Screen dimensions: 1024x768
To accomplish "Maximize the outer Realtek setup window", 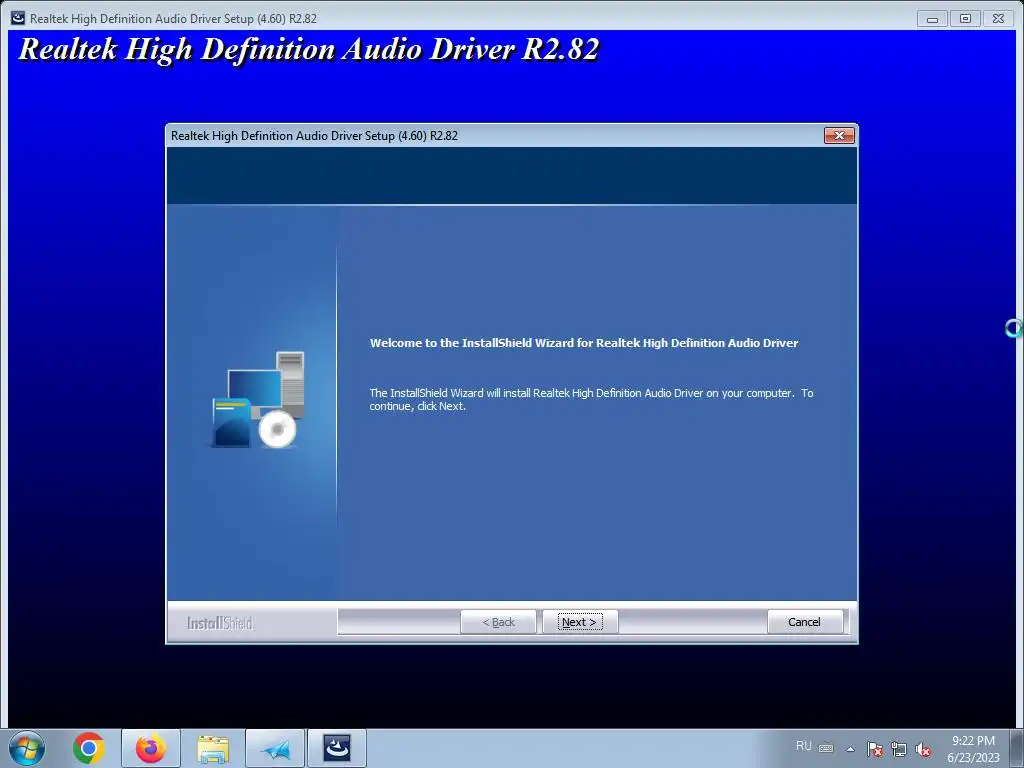I will click(965, 18).
